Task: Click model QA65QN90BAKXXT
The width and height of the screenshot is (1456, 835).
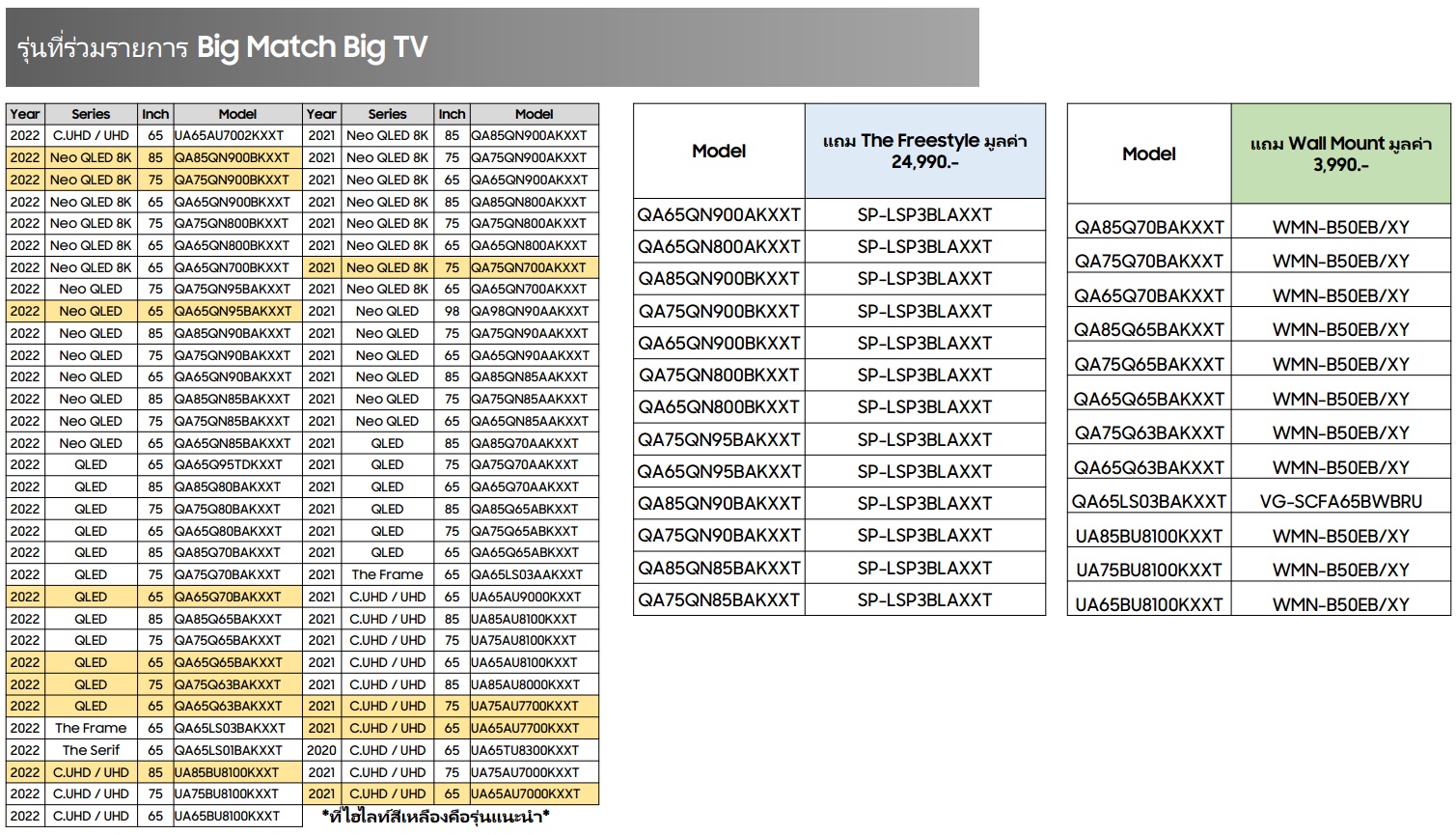Action: (237, 376)
